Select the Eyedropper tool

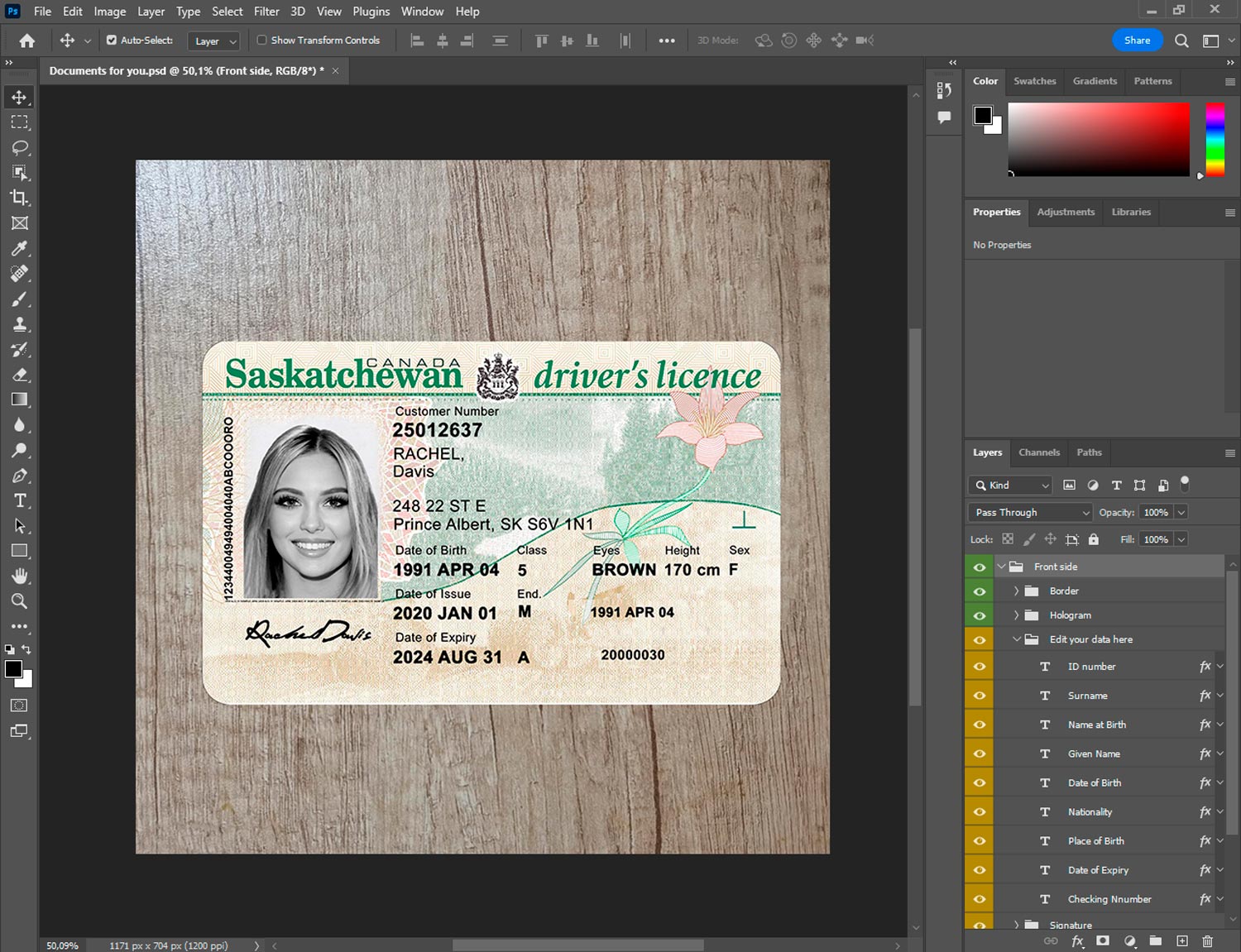click(x=19, y=249)
